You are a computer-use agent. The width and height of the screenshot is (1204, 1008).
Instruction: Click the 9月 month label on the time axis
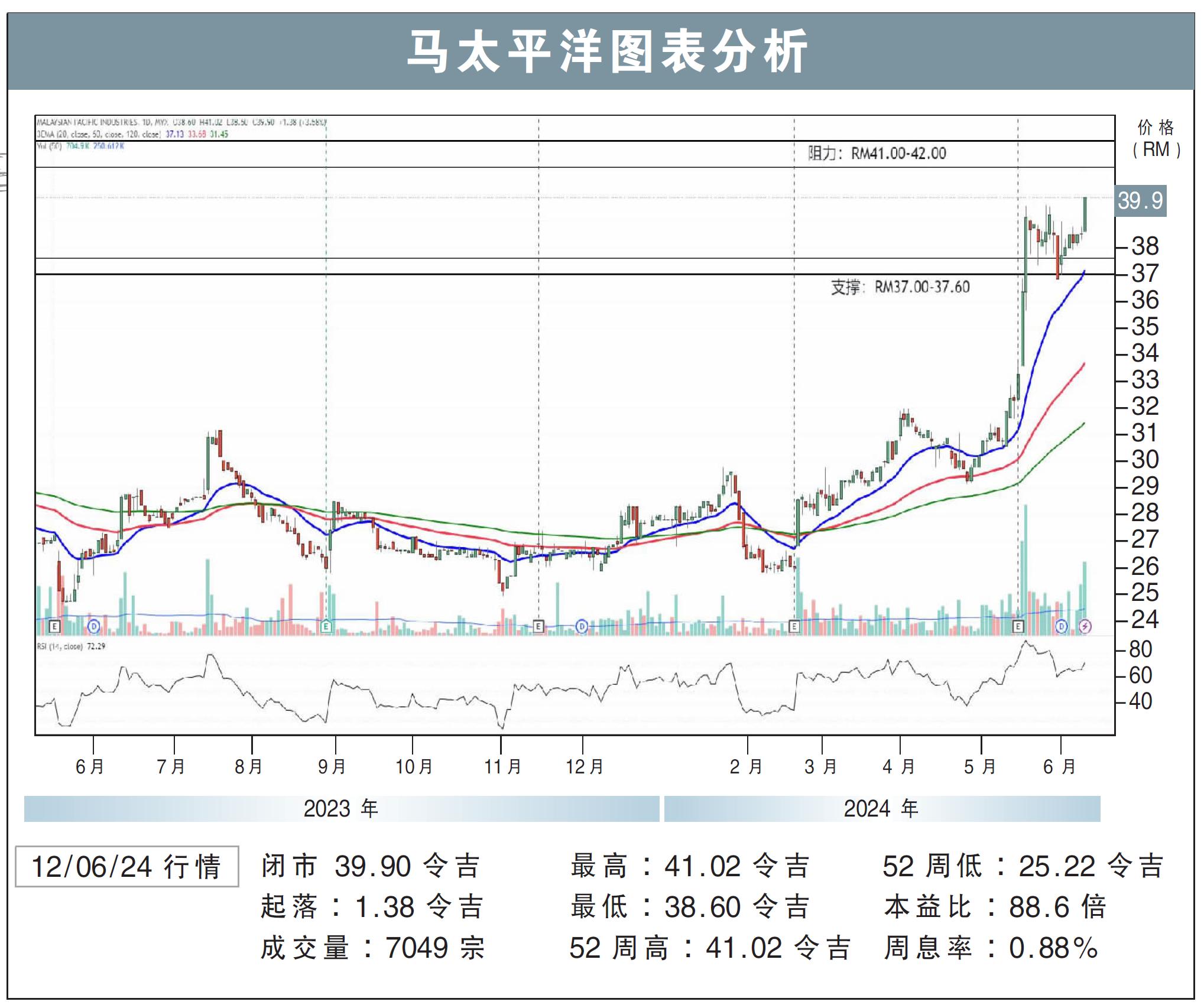click(x=332, y=767)
